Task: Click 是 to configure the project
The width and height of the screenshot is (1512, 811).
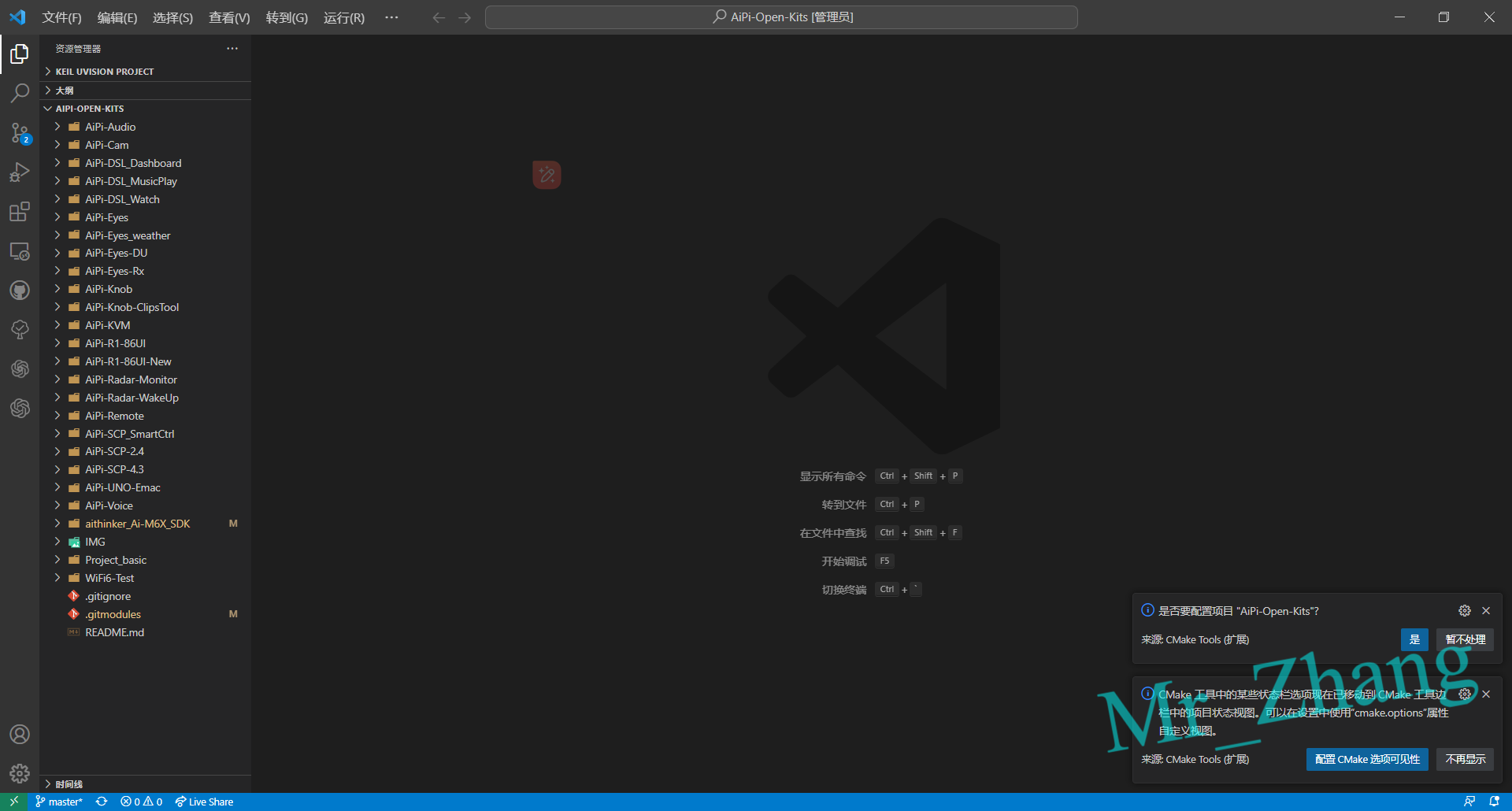Action: point(1414,639)
